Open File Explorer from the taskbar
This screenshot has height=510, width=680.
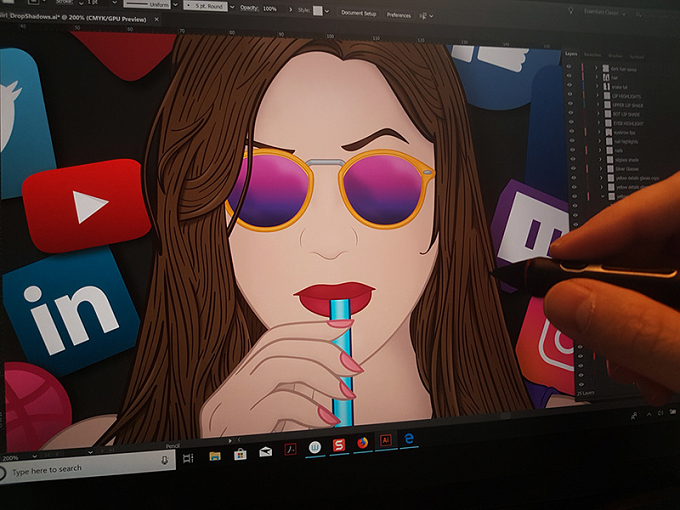[215, 456]
